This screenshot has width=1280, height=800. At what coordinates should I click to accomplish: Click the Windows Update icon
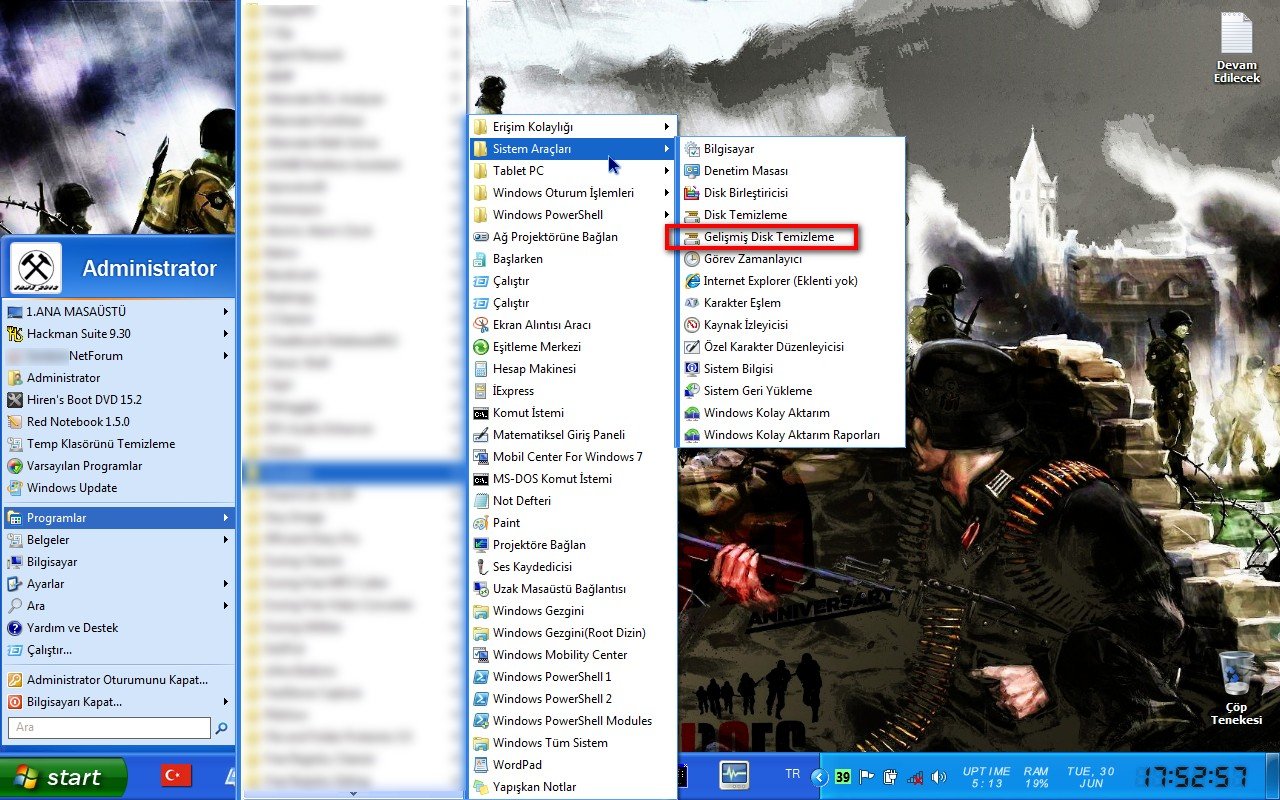point(15,488)
